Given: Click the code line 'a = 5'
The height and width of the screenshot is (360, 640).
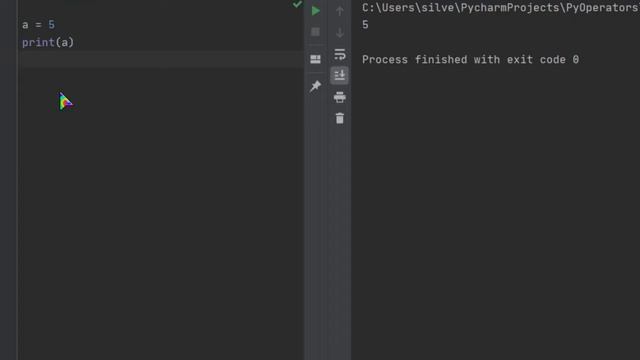Looking at the screenshot, I should [x=38, y=24].
